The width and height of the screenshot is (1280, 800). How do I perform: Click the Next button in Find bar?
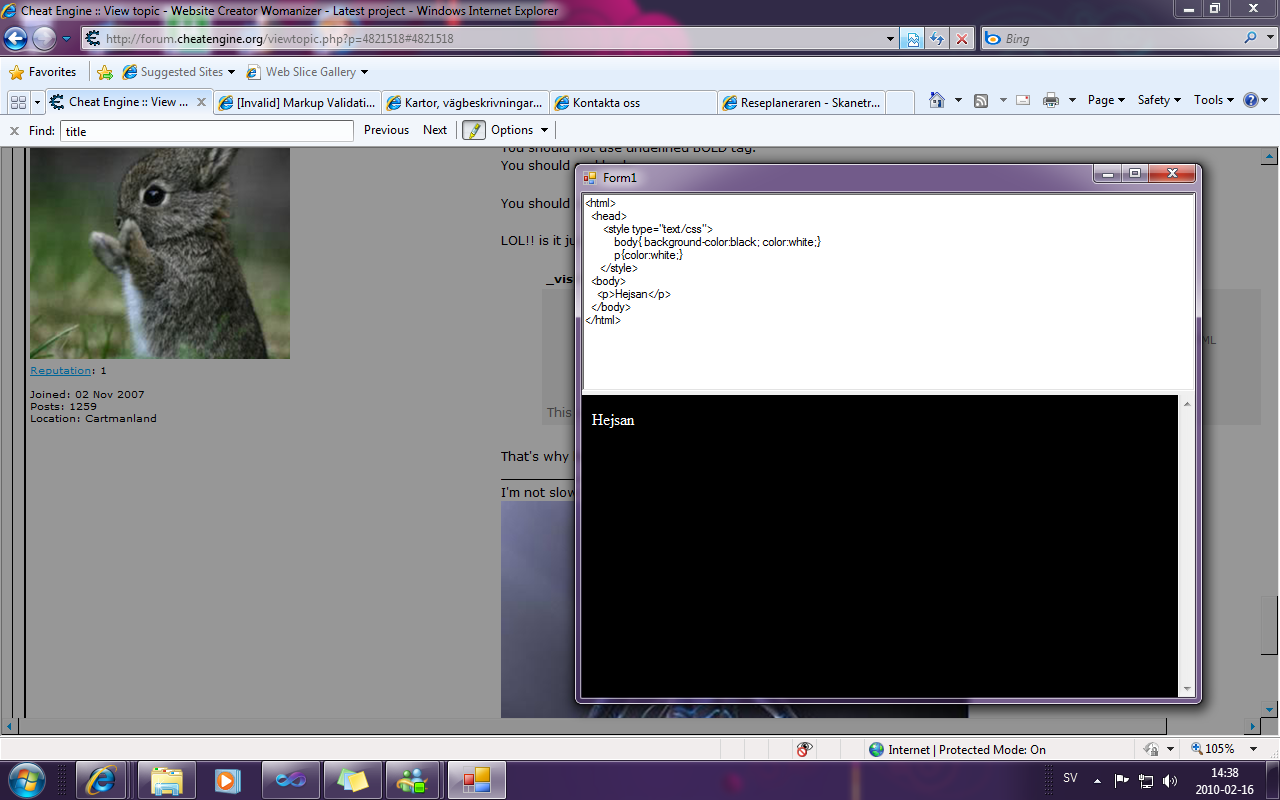[435, 130]
